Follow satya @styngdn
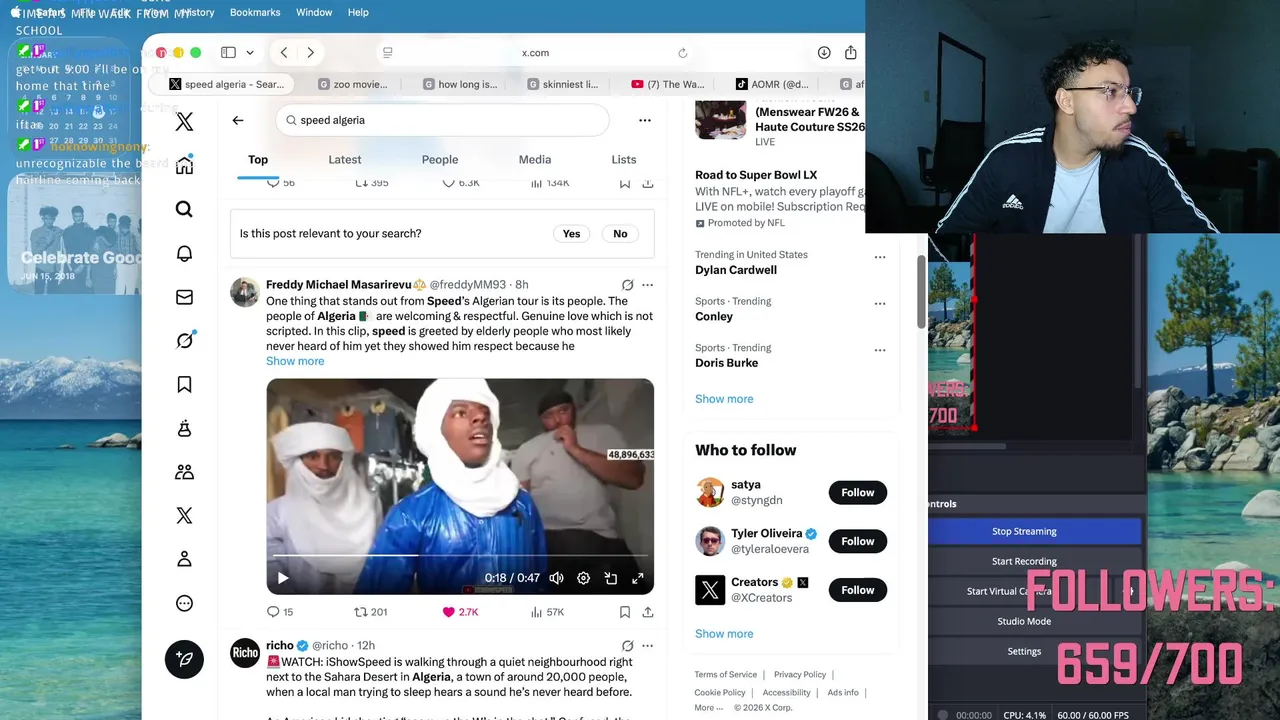 (x=857, y=492)
